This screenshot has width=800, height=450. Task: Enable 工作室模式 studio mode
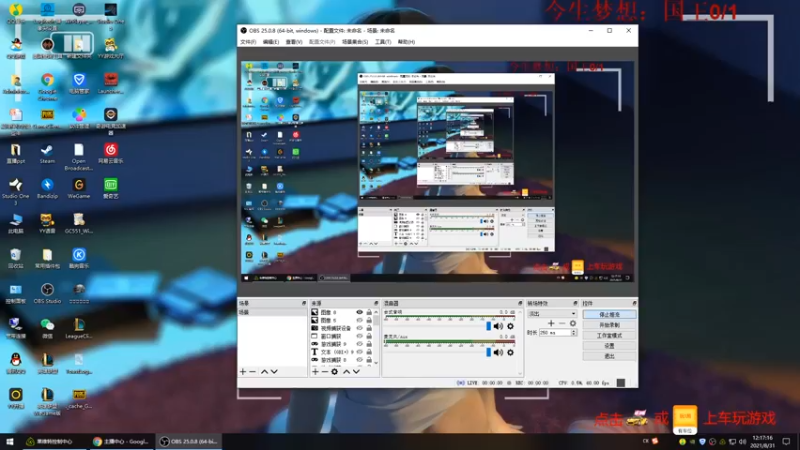point(609,335)
